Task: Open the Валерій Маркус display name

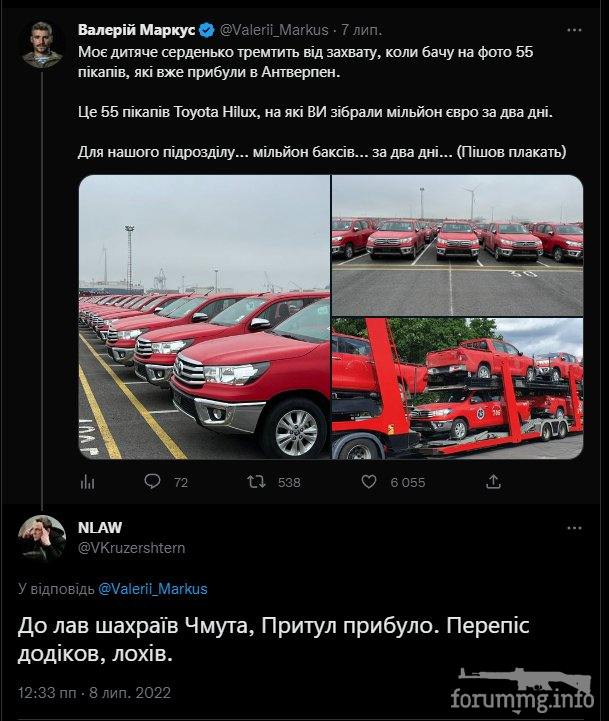Action: (138, 30)
